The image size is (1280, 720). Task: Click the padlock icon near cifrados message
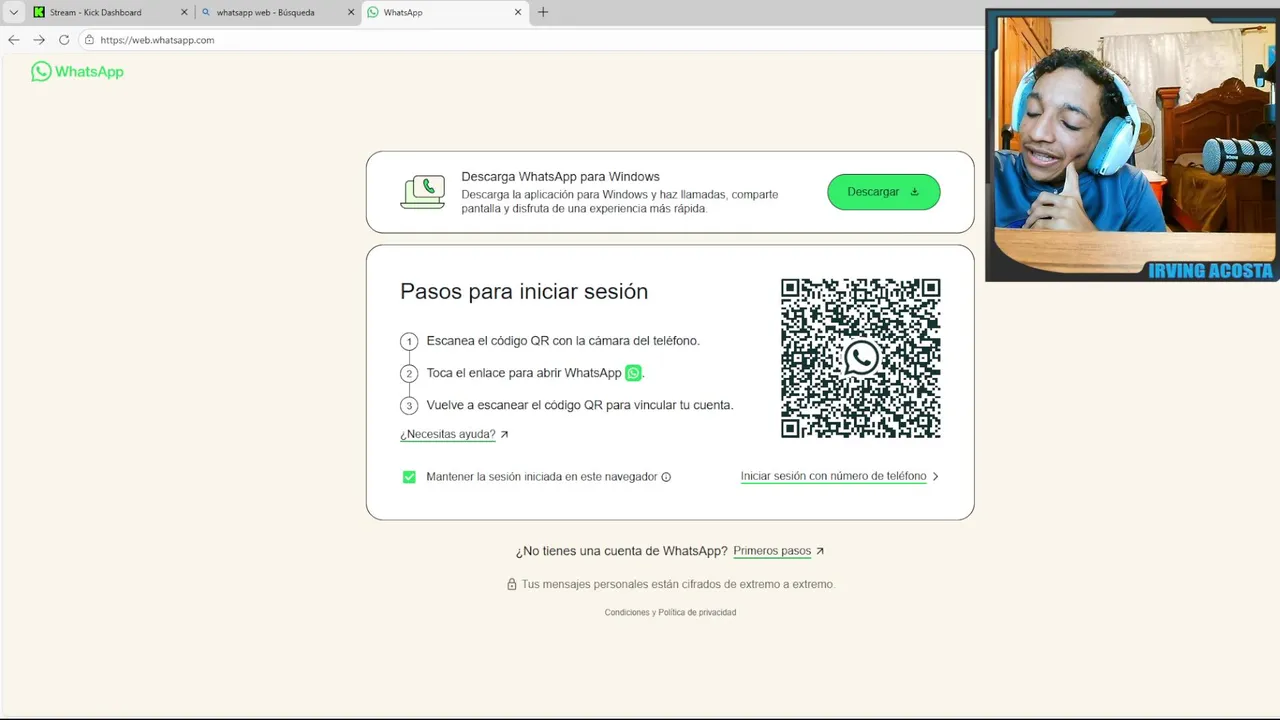click(x=512, y=584)
